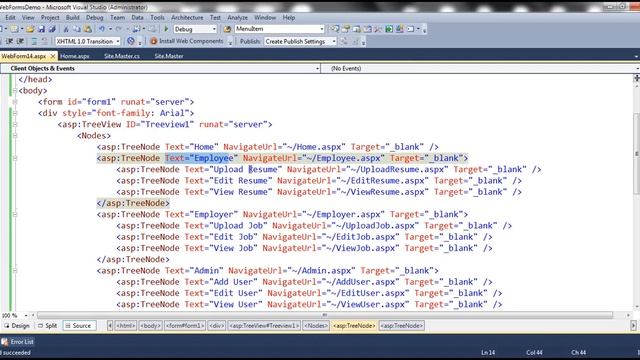Save the current file
Image resolution: width=640 pixels, height=360 pixels.
click(x=41, y=29)
